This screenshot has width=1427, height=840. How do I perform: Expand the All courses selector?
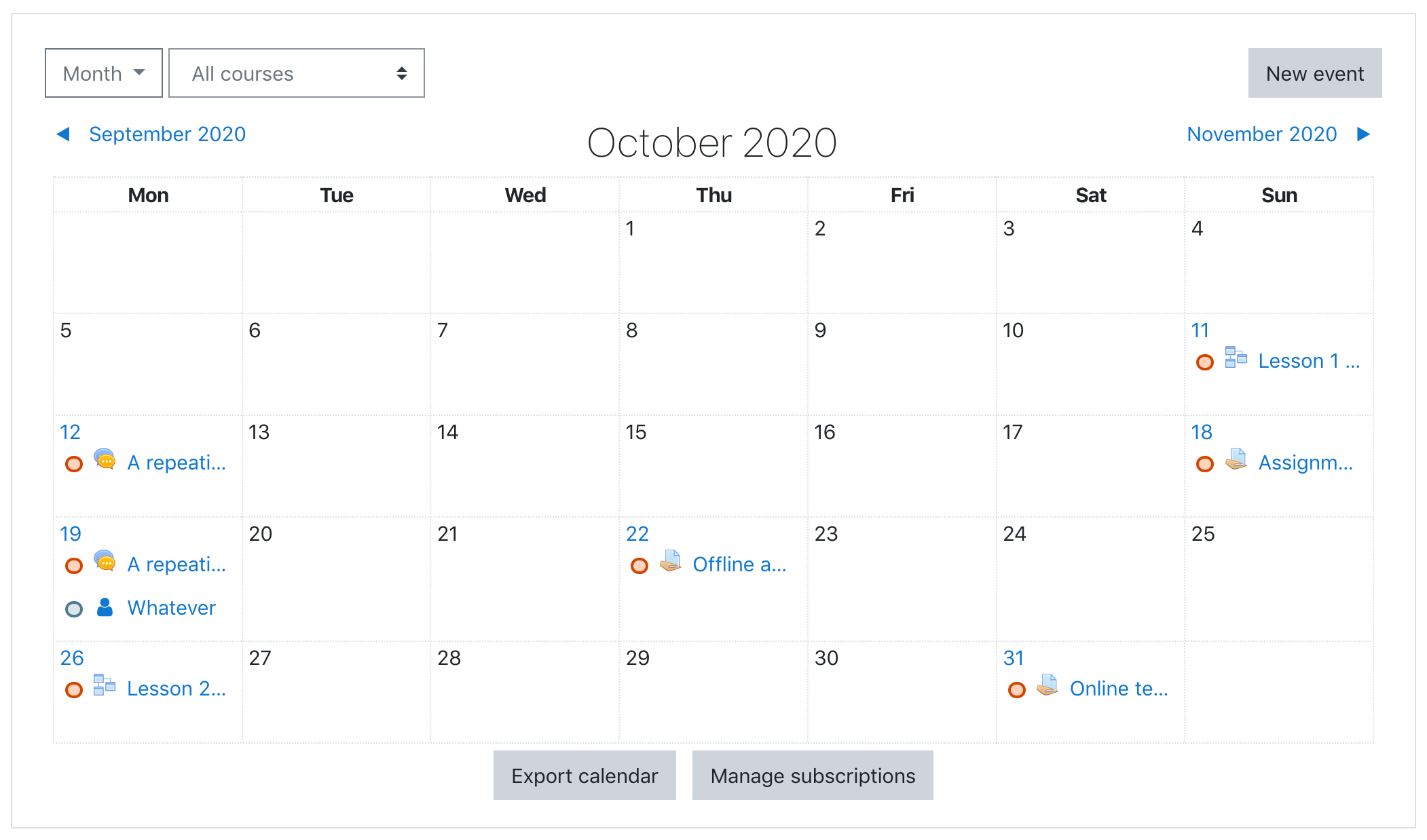click(297, 73)
